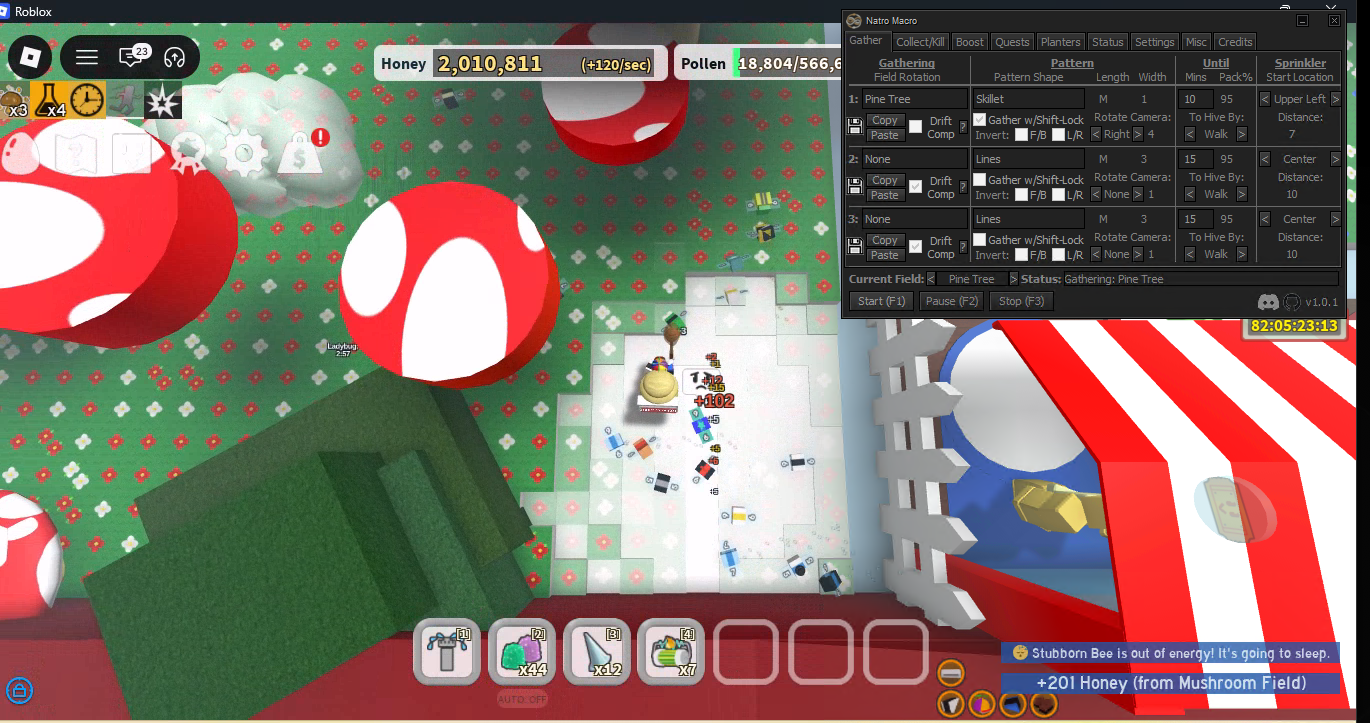Click right arrow next to Upper Left start location
Viewport: 1370px width, 723px height.
pyautogui.click(x=1336, y=99)
